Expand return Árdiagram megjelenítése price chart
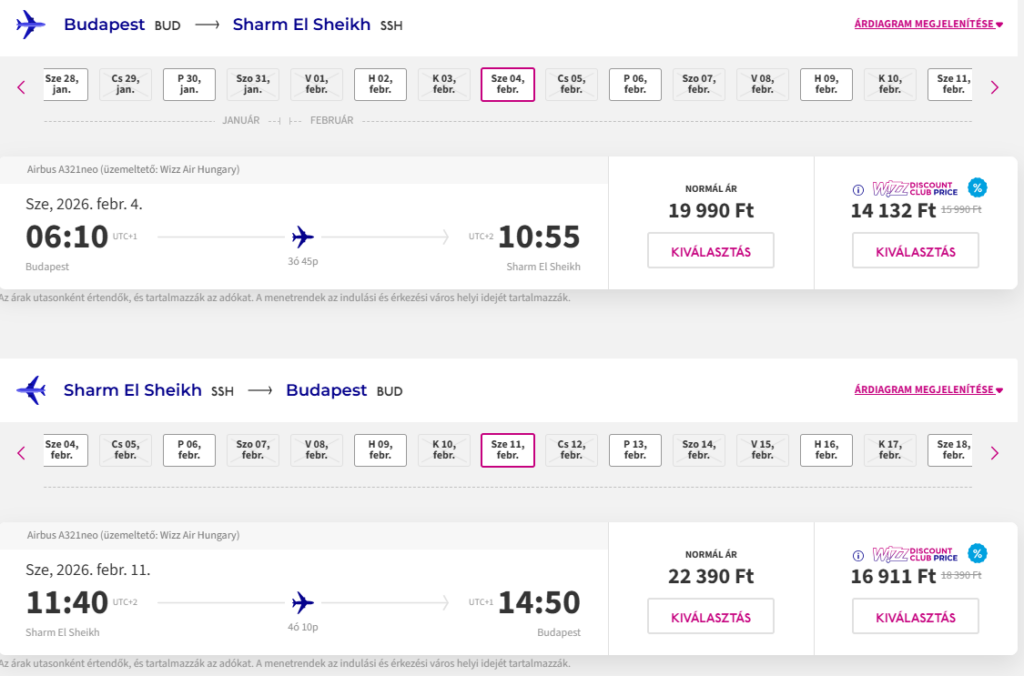 pyautogui.click(x=928, y=390)
